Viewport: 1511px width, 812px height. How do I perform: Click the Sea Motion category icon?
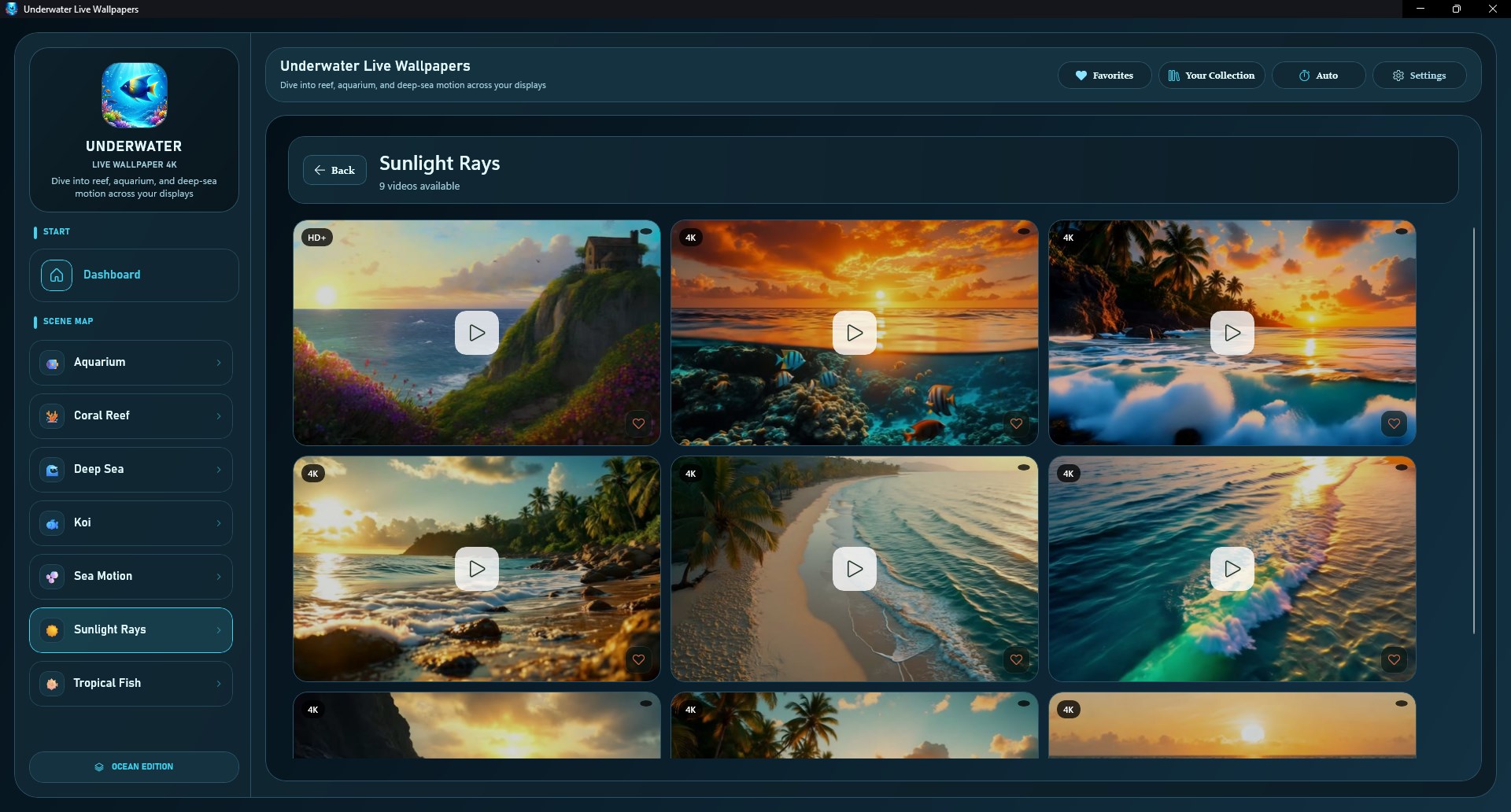coord(52,577)
